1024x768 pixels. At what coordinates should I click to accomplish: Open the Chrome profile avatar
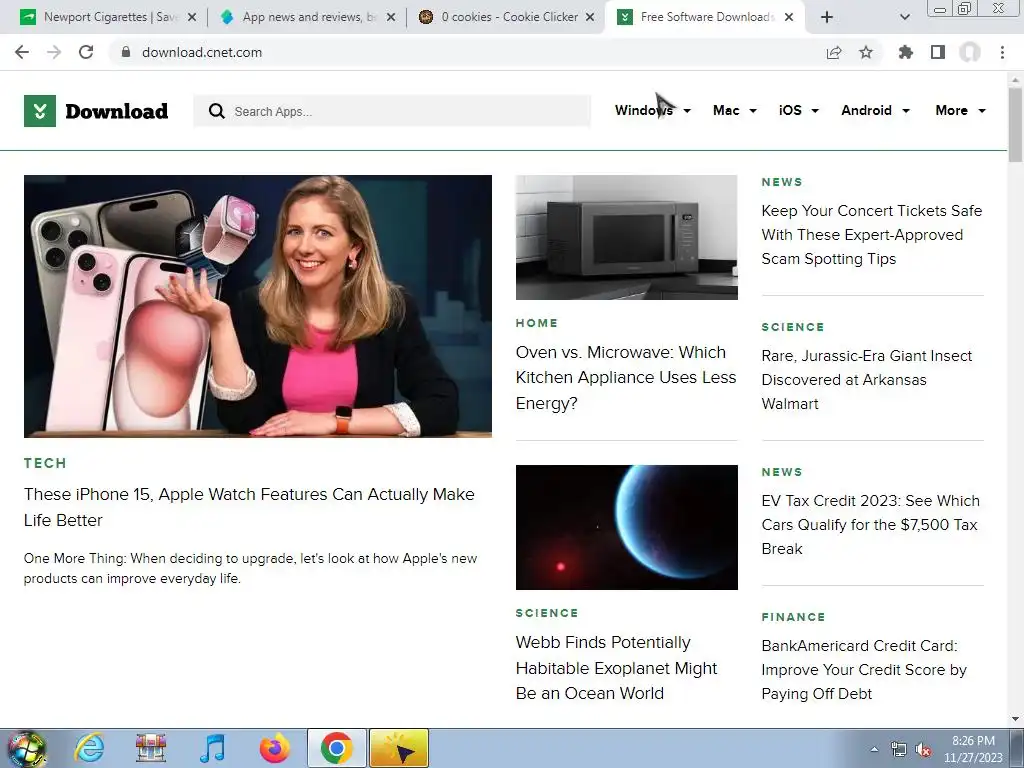(970, 52)
